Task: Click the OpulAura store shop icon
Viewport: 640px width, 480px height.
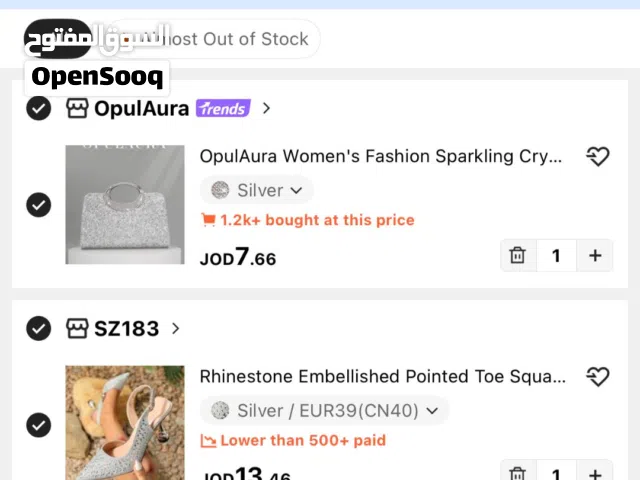Action: point(77,108)
